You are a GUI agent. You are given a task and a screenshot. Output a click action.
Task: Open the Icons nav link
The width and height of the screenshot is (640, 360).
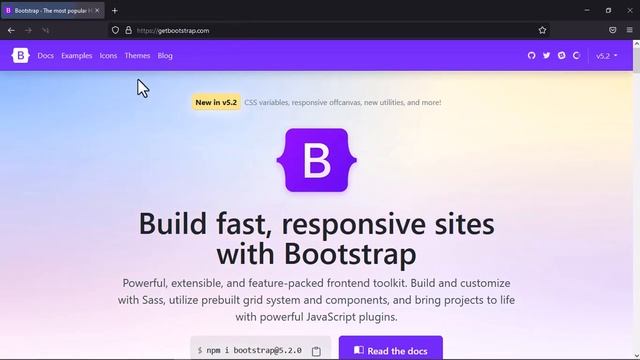[x=108, y=56]
